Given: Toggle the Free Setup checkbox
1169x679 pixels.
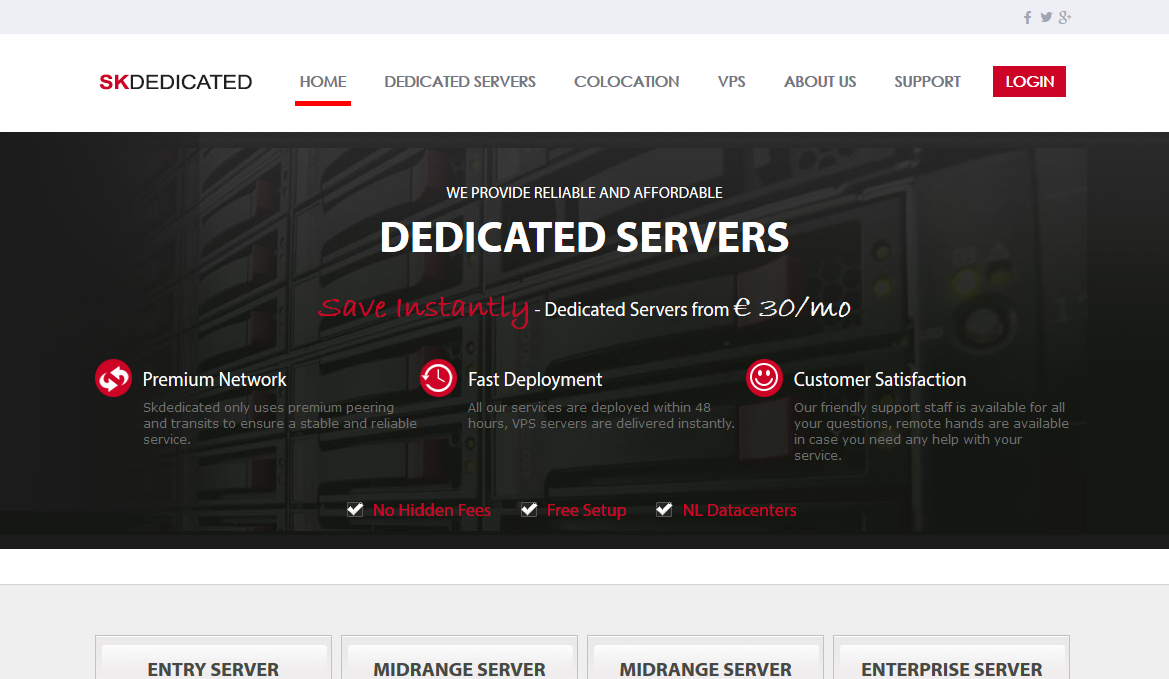Looking at the screenshot, I should (529, 510).
